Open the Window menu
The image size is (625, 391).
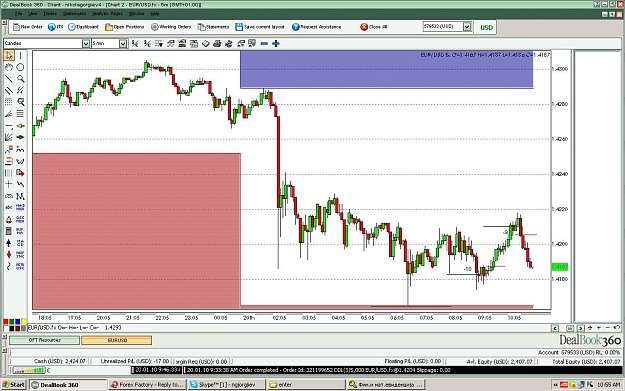(x=136, y=14)
